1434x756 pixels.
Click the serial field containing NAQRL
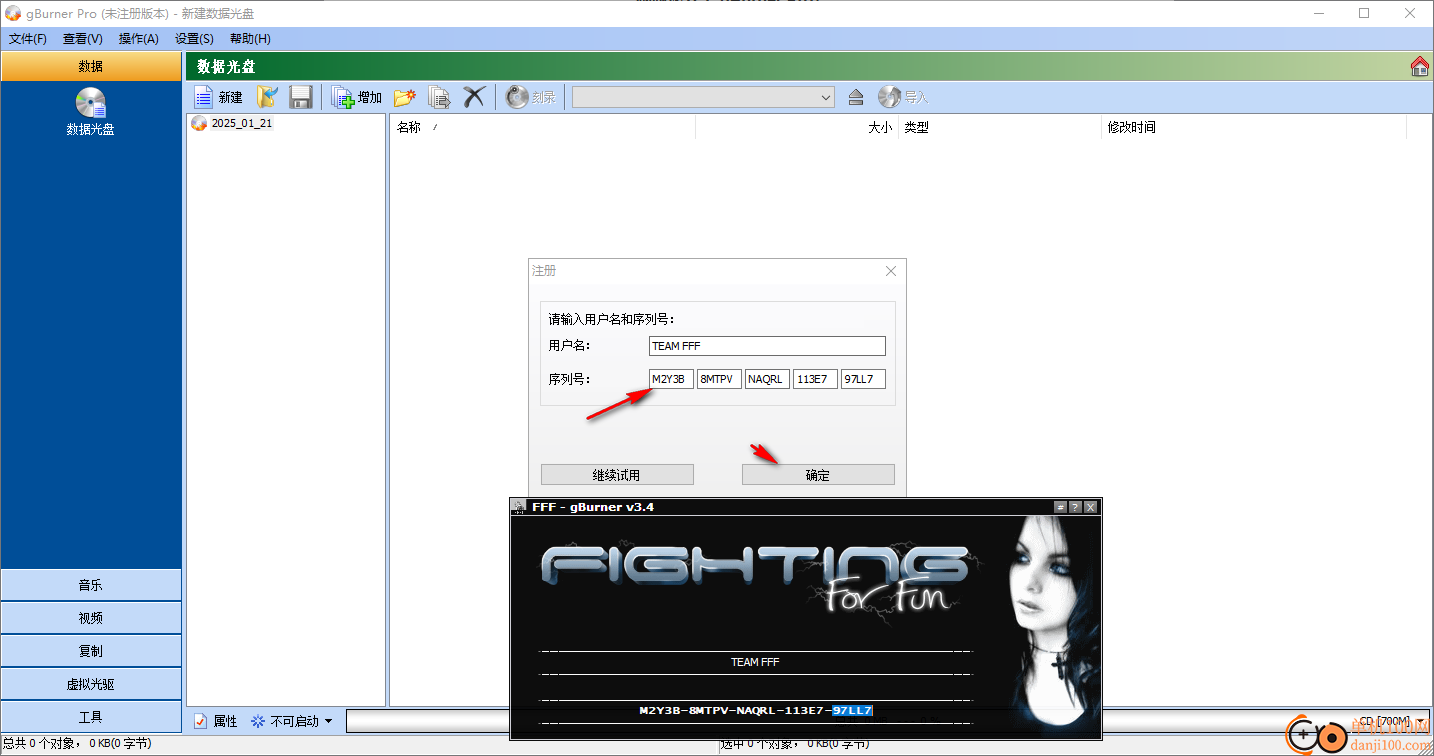[x=767, y=379]
